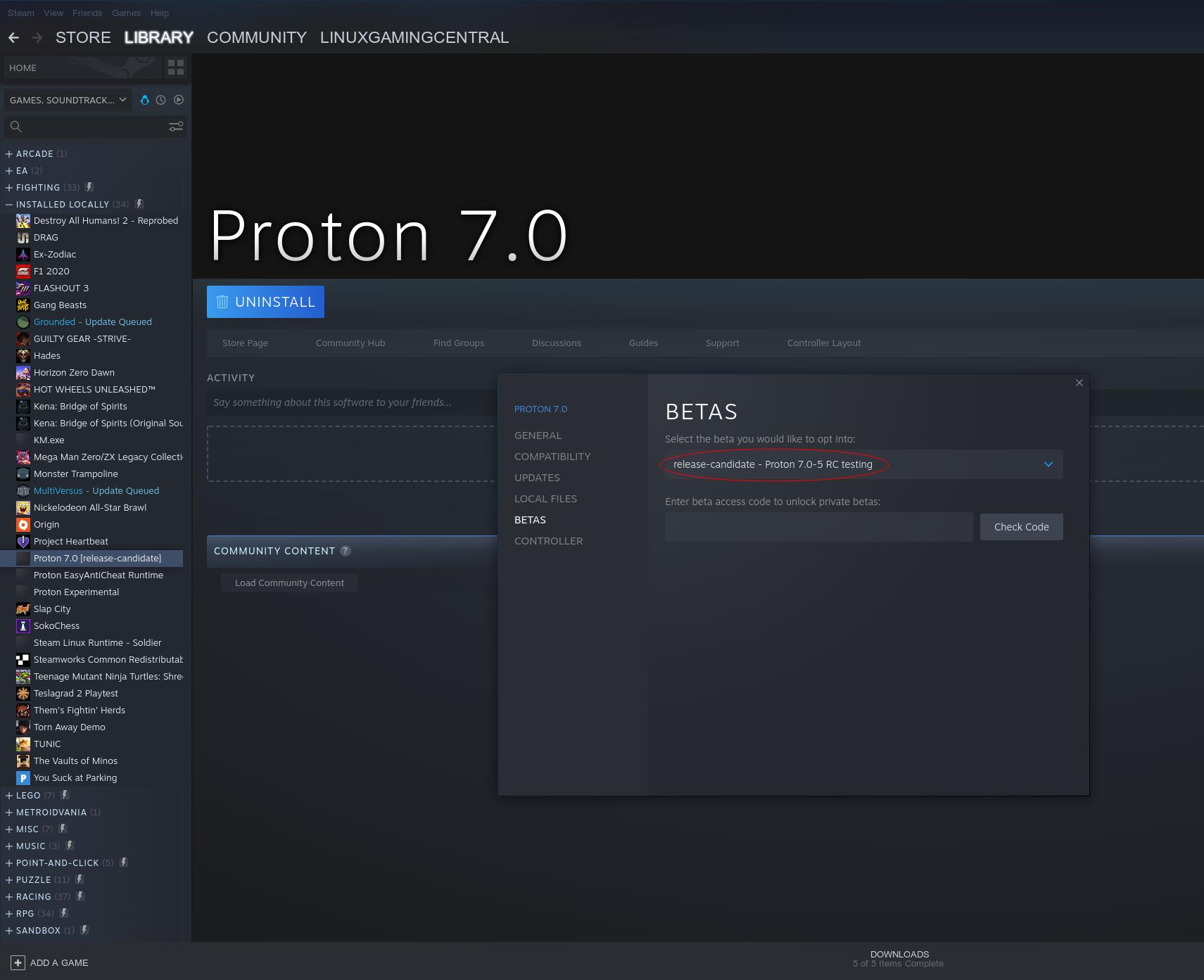The height and width of the screenshot is (980, 1204).
Task: Go to the COMMUNITY tab
Action: pyautogui.click(x=257, y=37)
